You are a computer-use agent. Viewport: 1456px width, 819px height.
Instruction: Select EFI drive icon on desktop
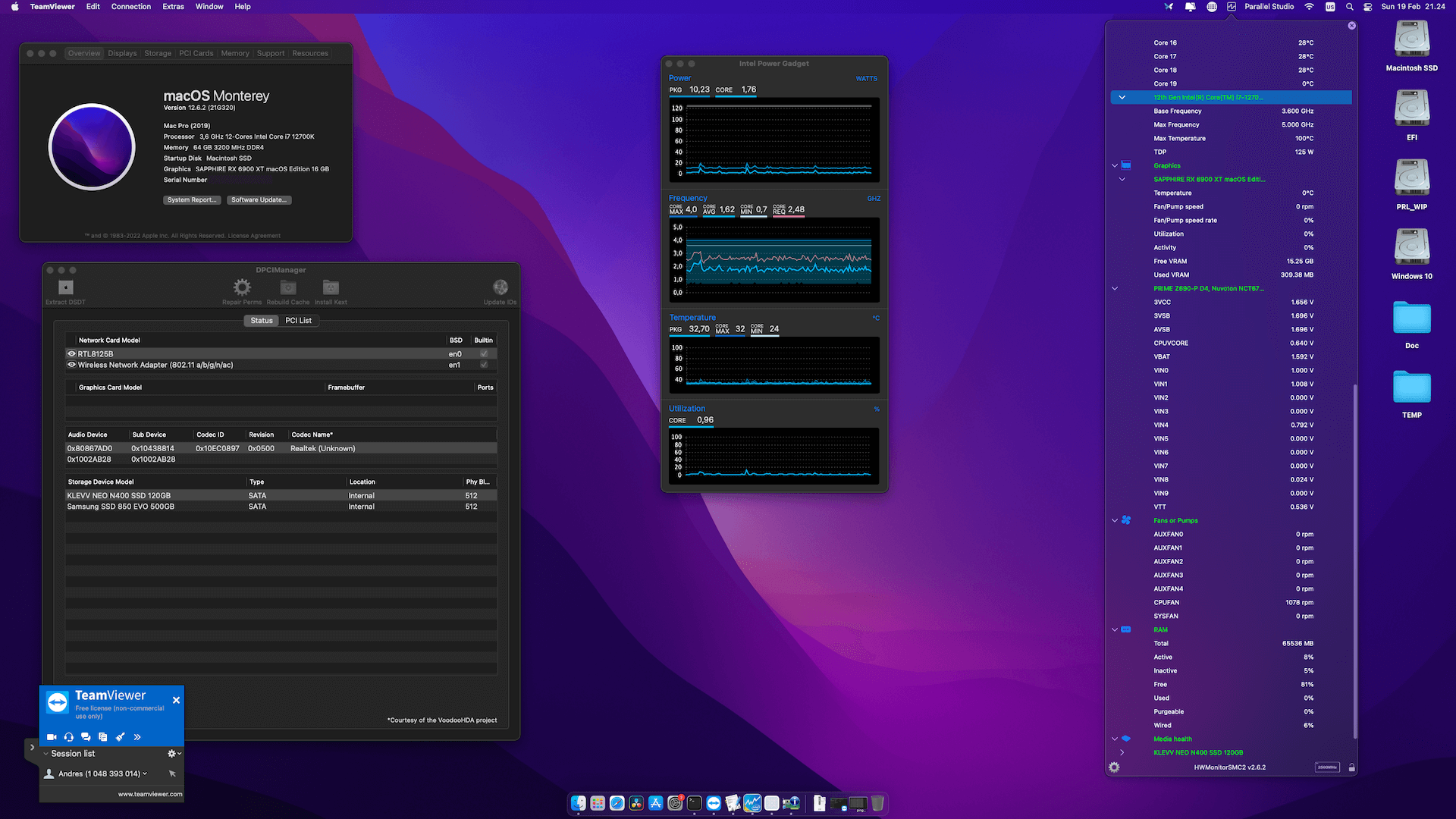[x=1412, y=108]
